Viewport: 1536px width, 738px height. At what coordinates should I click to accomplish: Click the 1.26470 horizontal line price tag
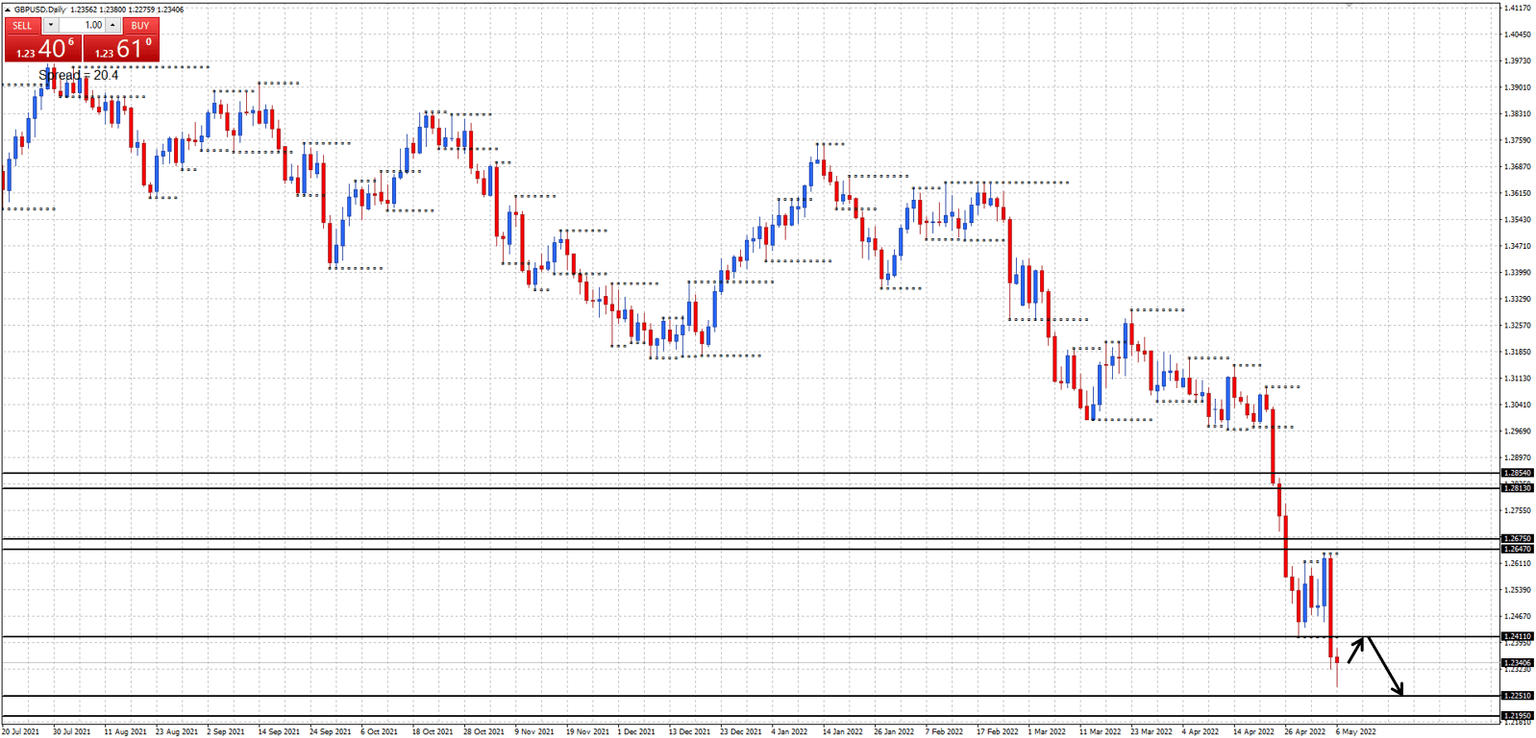coord(1517,549)
